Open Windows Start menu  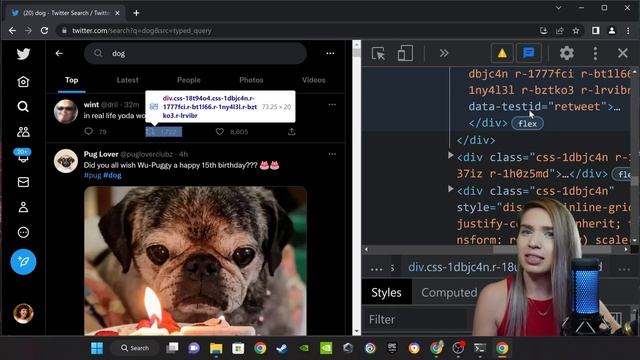pos(97,348)
